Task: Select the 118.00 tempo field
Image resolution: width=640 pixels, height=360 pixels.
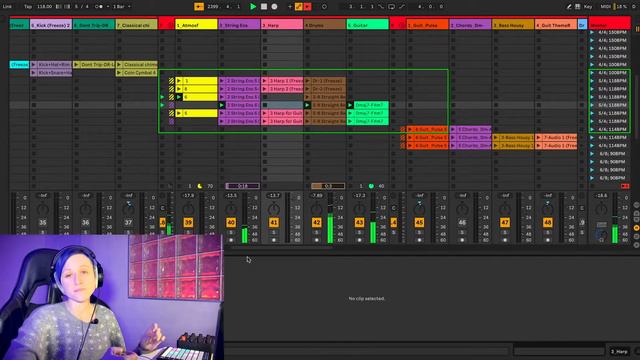Action: click(44, 7)
